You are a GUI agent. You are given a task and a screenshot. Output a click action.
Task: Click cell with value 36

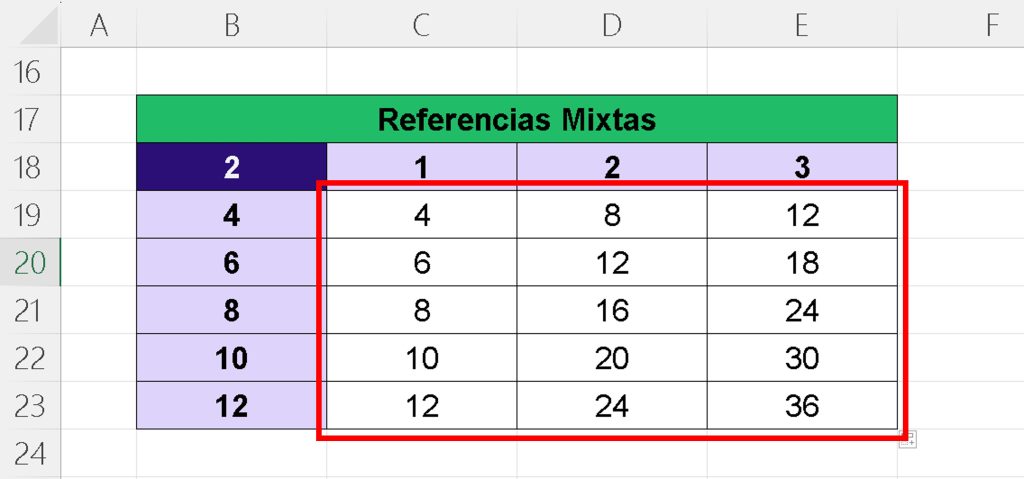point(802,405)
